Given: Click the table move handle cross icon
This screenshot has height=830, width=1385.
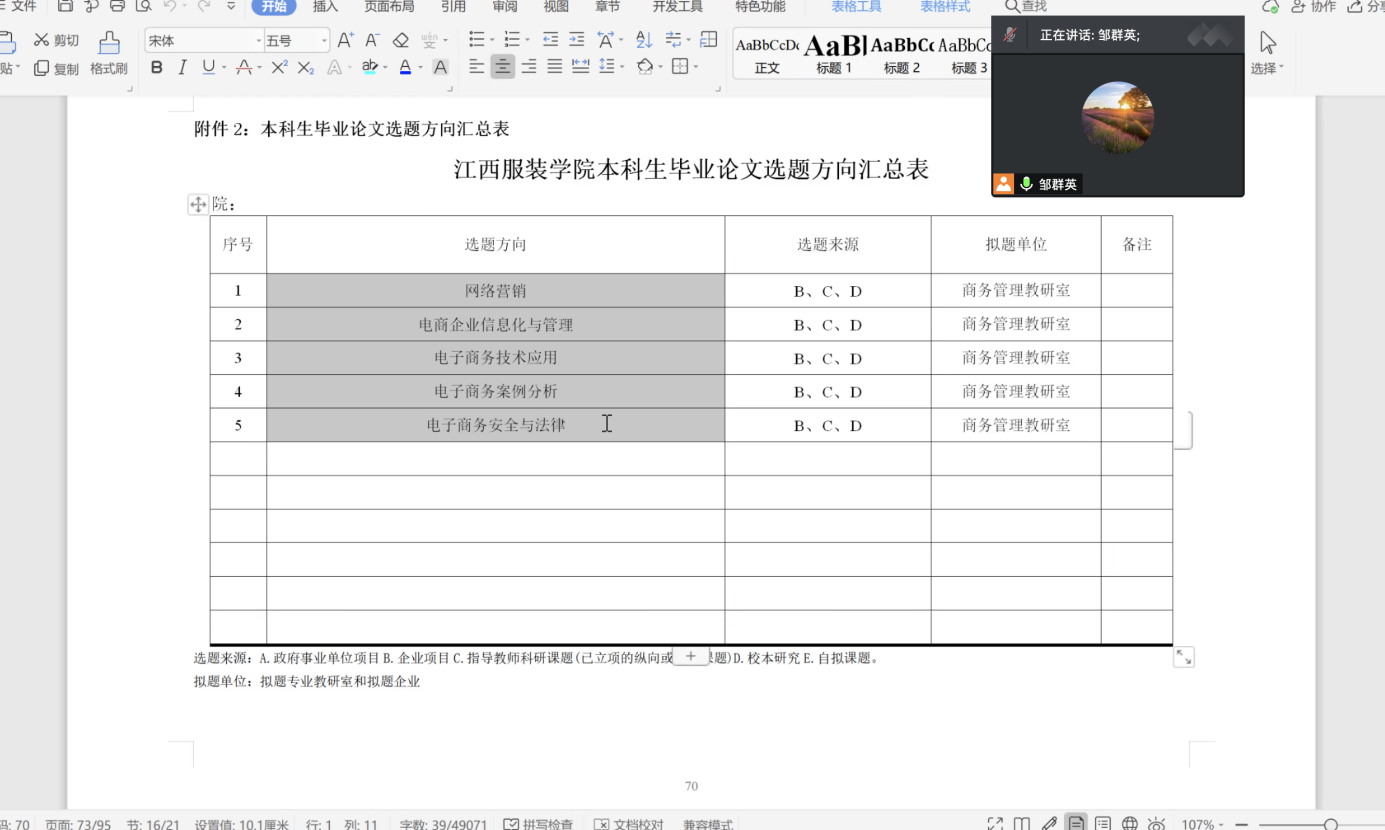Looking at the screenshot, I should point(198,204).
